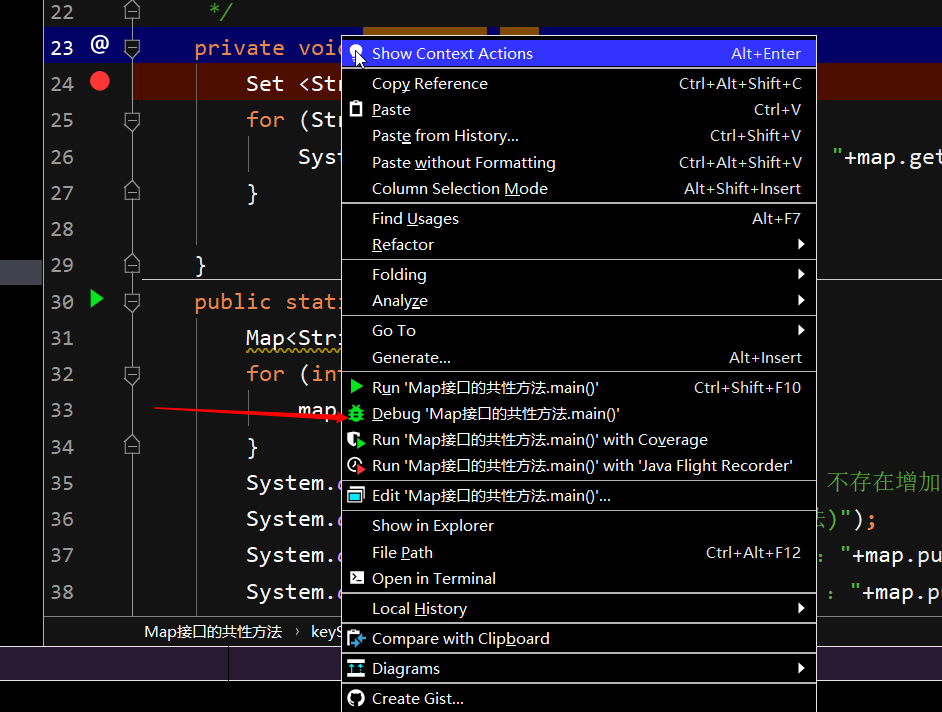Image resolution: width=942 pixels, height=712 pixels.
Task: Click the green run gutter arrow at line 30
Action: tap(97, 299)
